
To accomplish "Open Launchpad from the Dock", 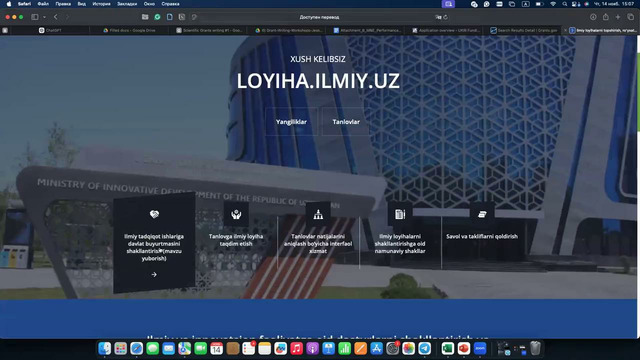I will [120, 348].
